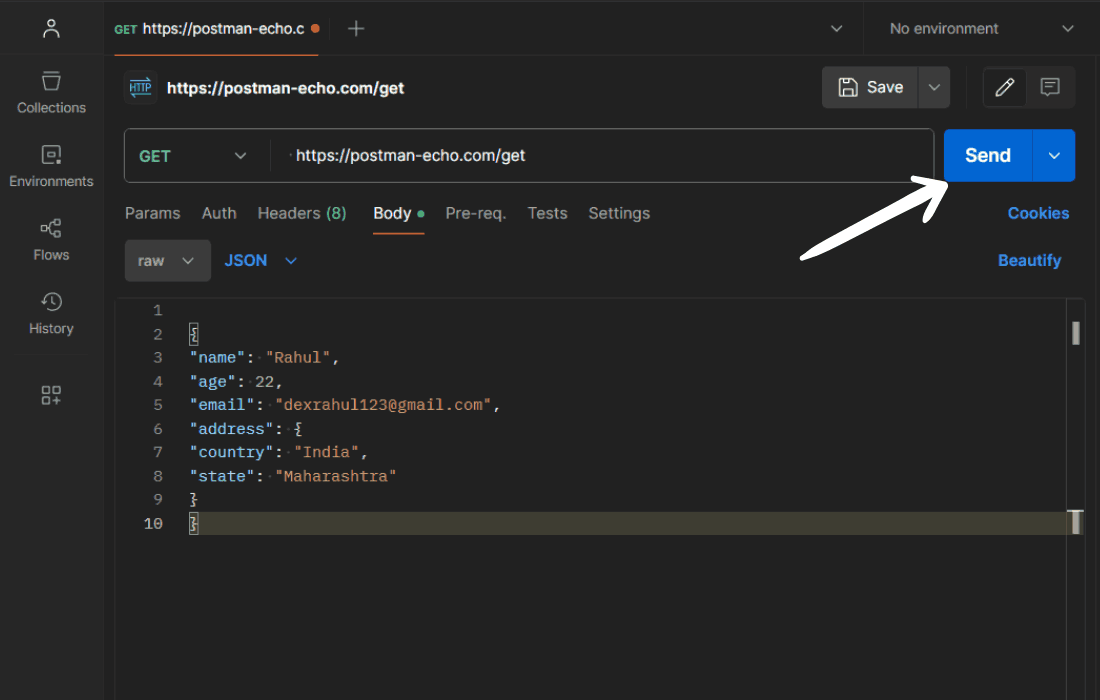Click the editor vertical scrollbar thumb

point(1076,333)
